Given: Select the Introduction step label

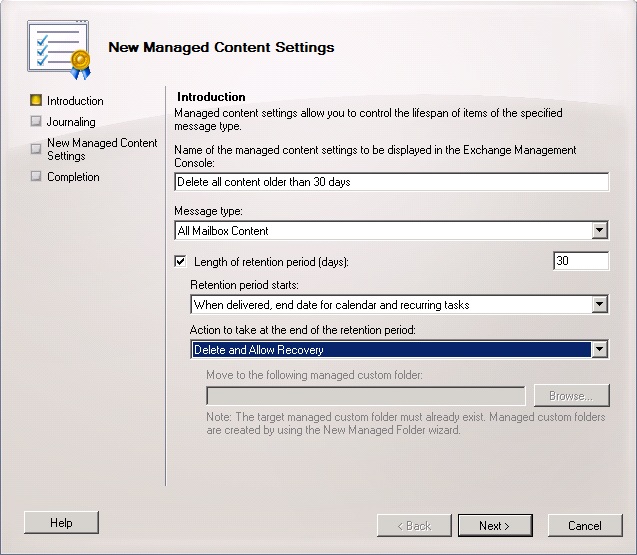Looking at the screenshot, I should 75,101.
